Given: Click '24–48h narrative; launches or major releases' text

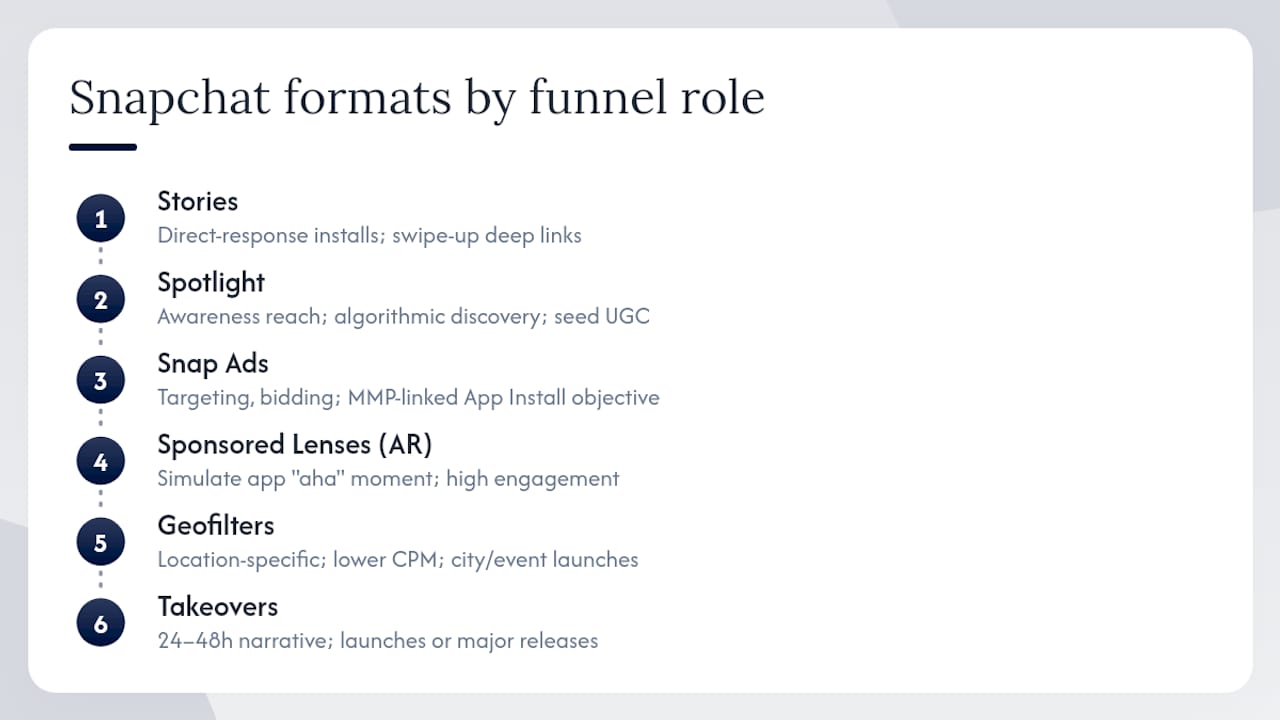Looking at the screenshot, I should click(x=378, y=641).
